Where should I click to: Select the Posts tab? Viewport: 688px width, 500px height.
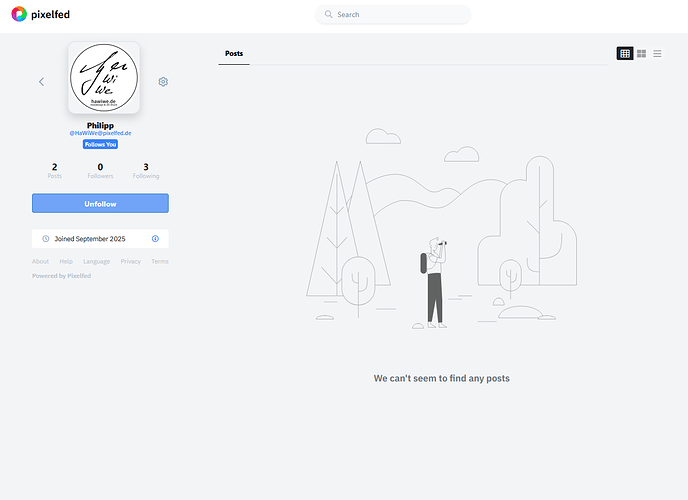(234, 54)
